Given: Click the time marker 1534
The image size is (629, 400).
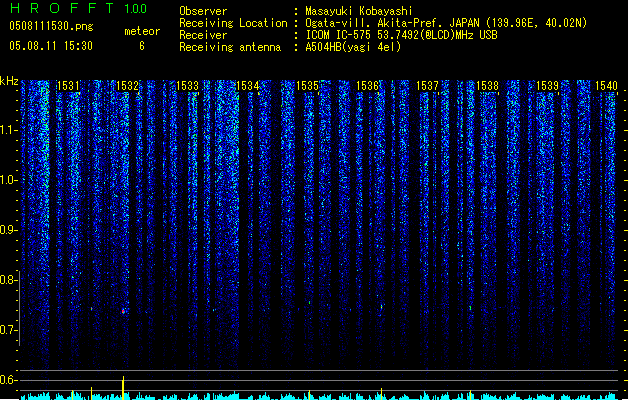Looking at the screenshot, I should 248,86.
